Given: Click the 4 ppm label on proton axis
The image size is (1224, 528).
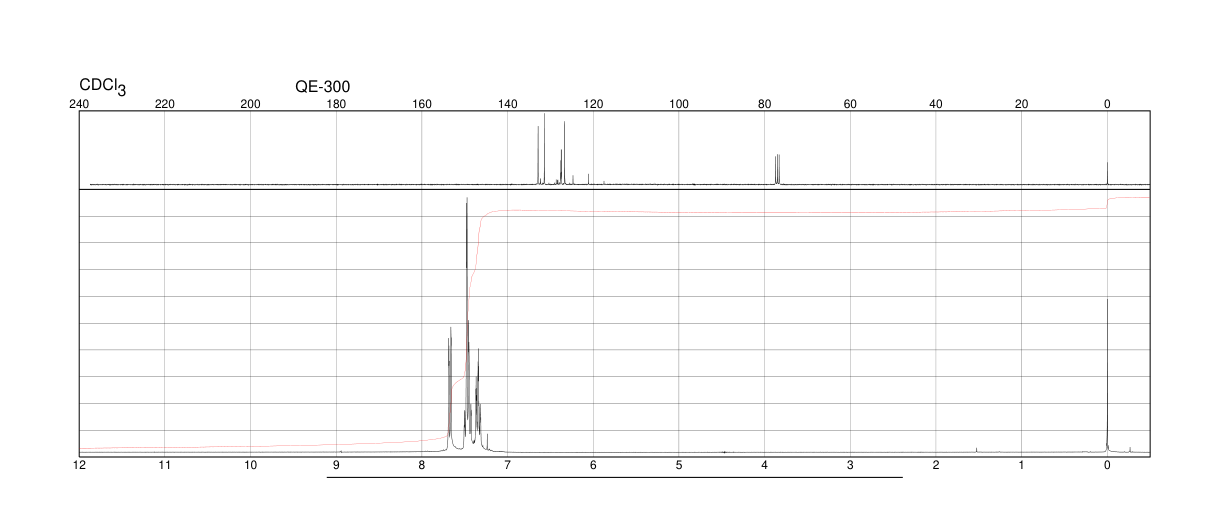Looking at the screenshot, I should click(x=765, y=465).
